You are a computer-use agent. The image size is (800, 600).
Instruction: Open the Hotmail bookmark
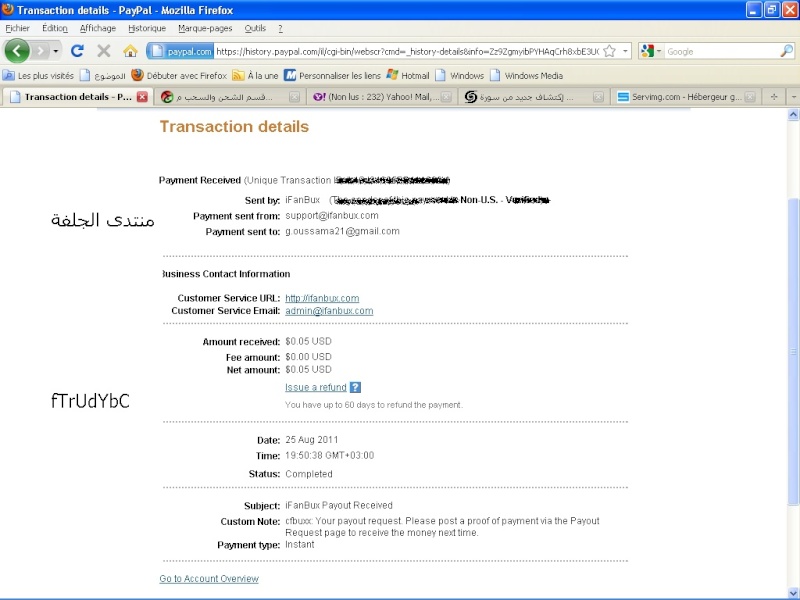[408, 76]
